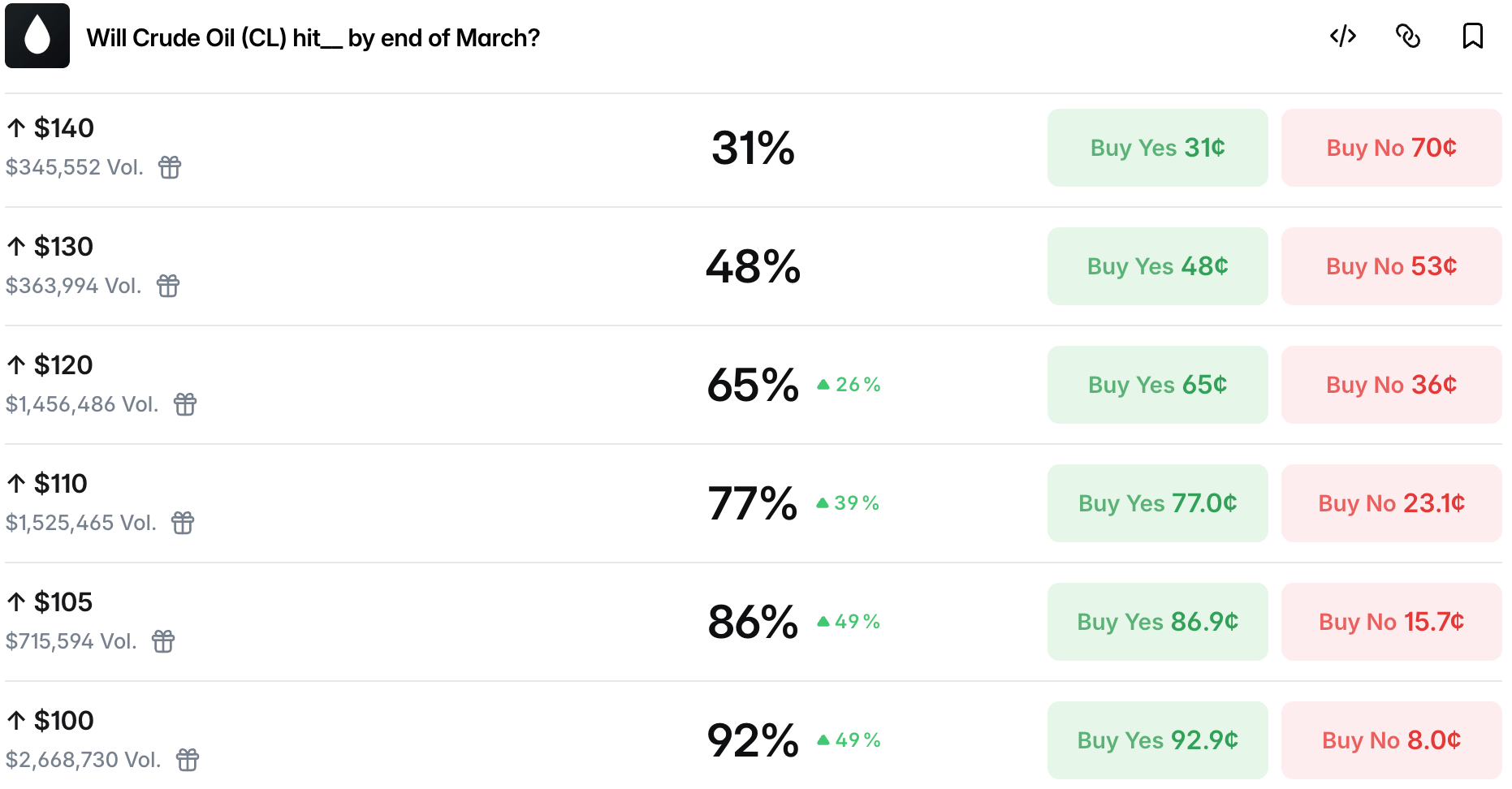The width and height of the screenshot is (1512, 789).
Task: Click the Crude Oil market title
Action: 313,38
